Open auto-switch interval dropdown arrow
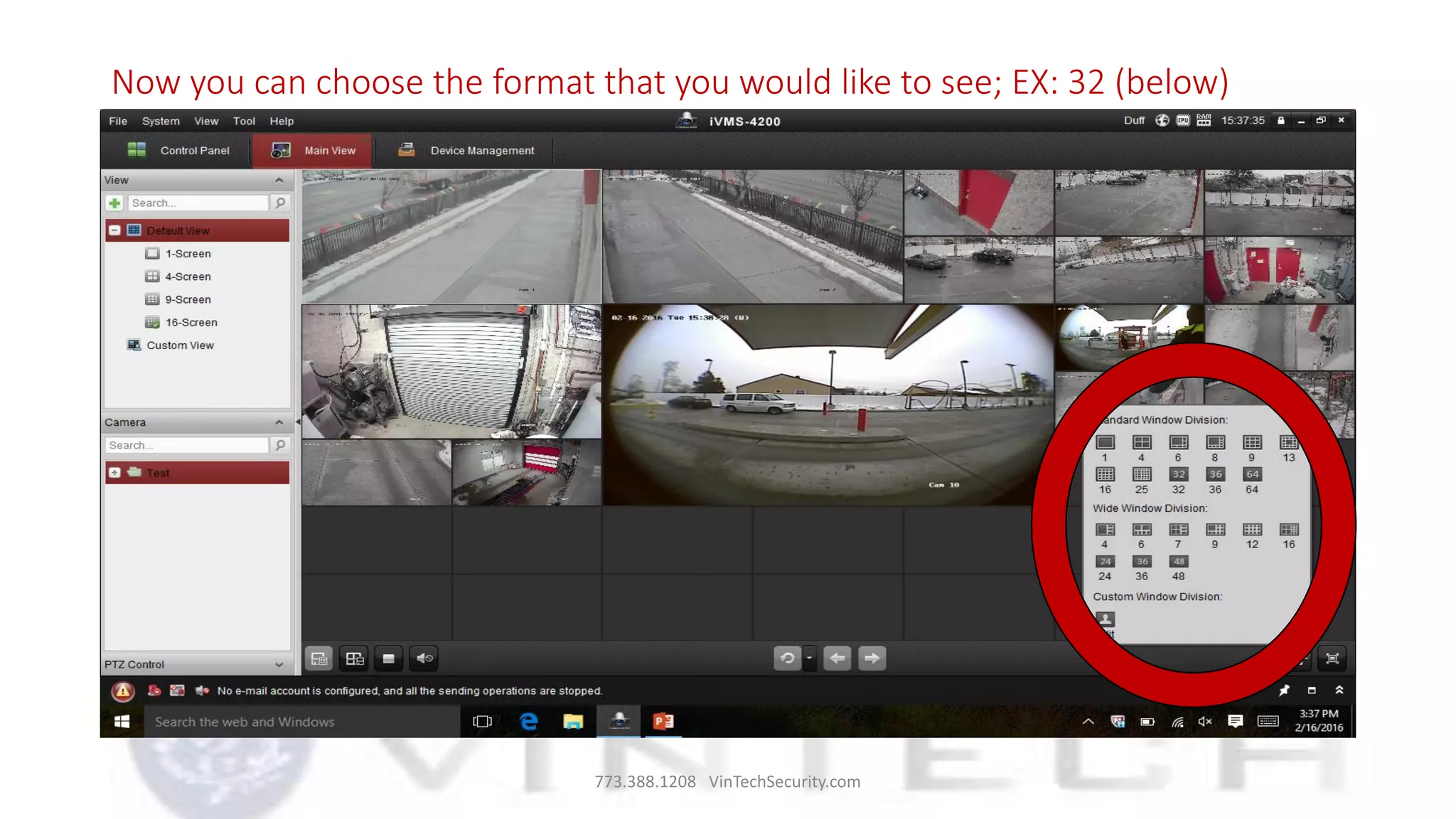 tap(809, 658)
